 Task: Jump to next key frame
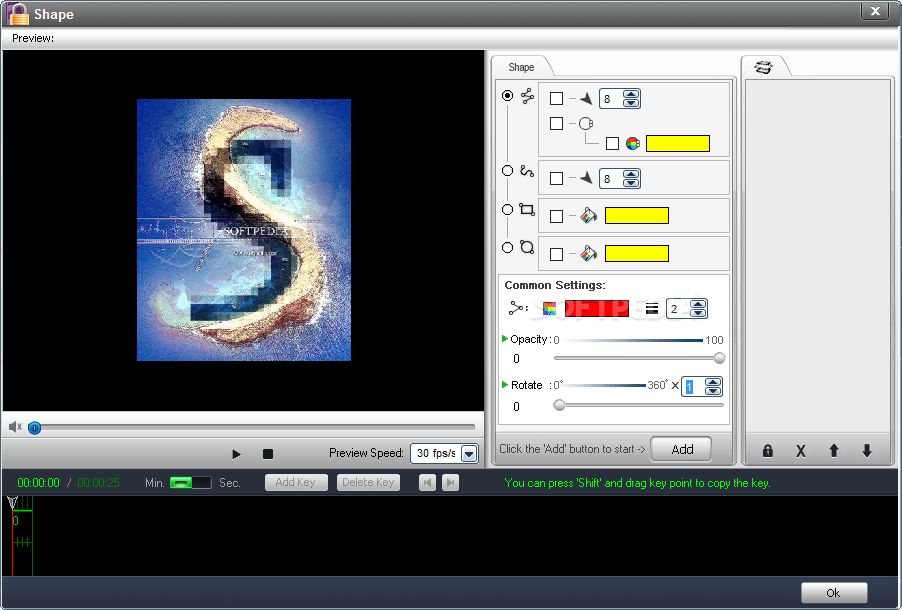pyautogui.click(x=450, y=482)
